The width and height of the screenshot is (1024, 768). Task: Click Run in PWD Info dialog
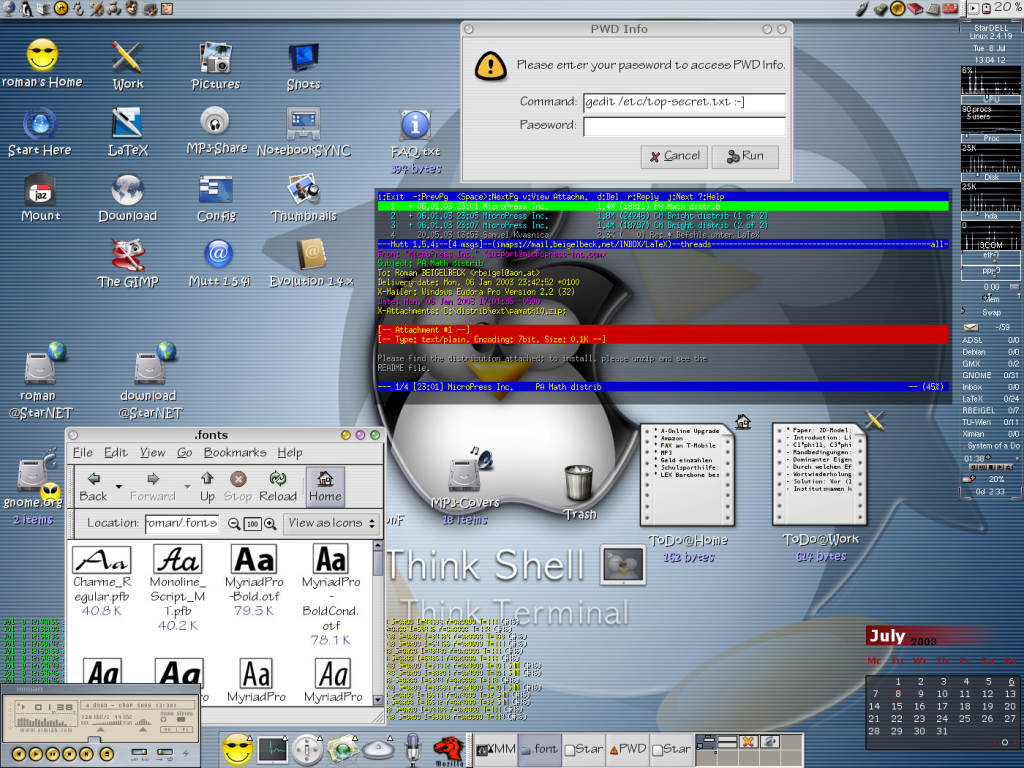pos(744,157)
